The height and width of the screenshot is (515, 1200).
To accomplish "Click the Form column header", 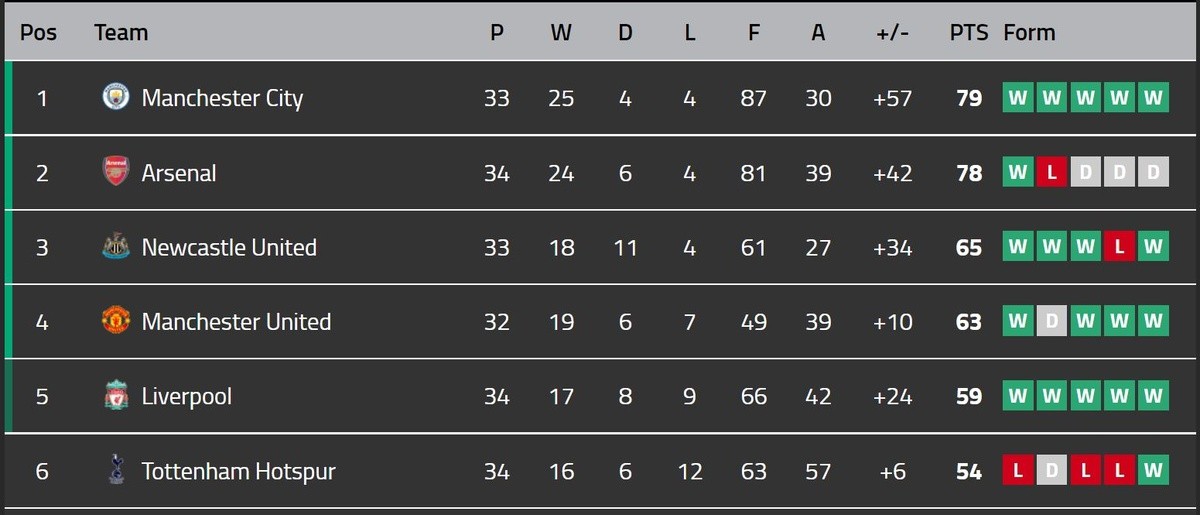I will click(x=1029, y=32).
